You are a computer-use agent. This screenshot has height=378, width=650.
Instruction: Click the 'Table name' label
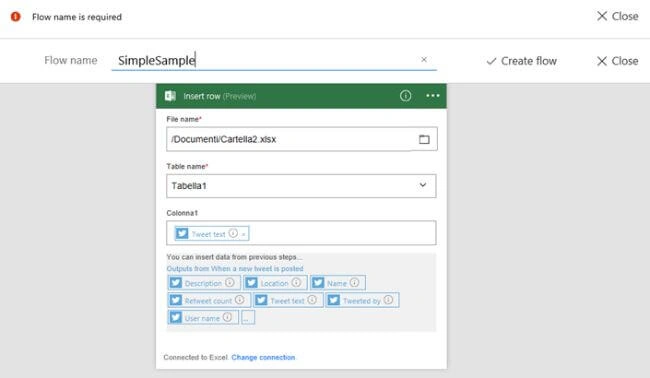click(x=186, y=166)
